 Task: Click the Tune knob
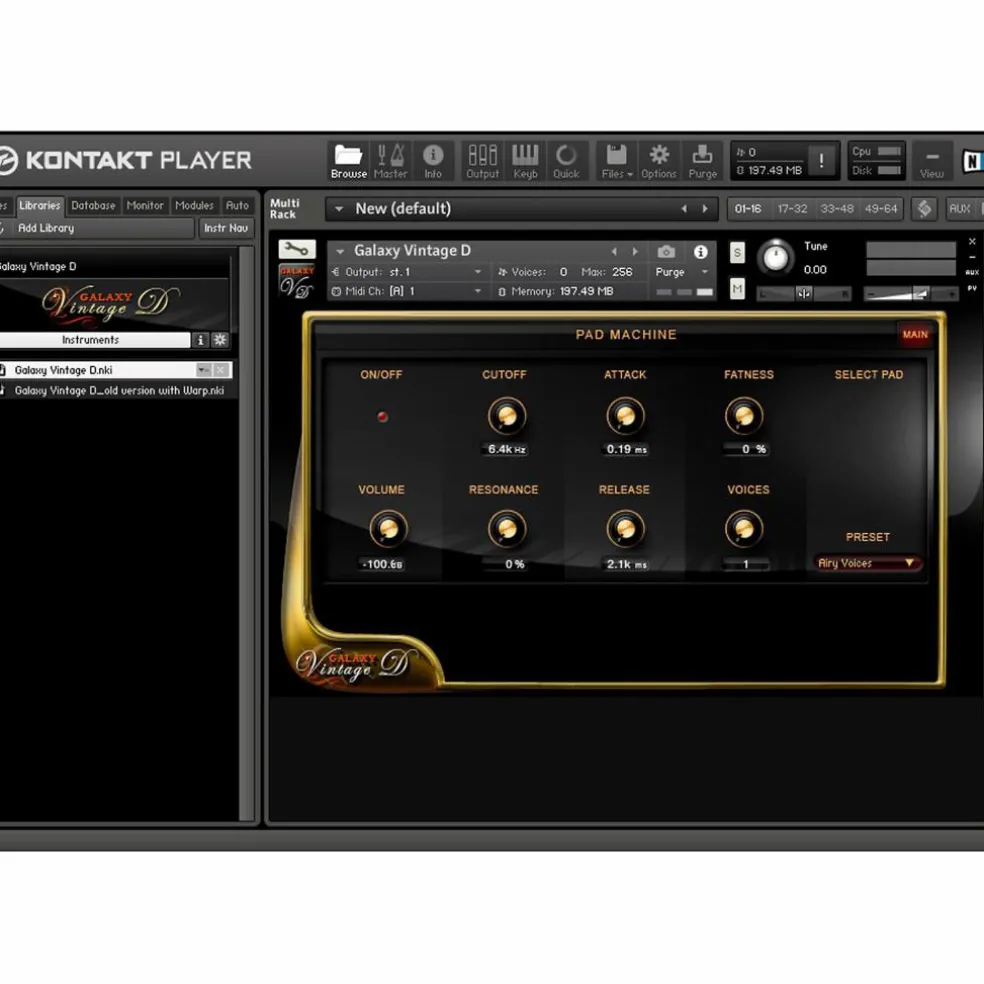[x=776, y=257]
